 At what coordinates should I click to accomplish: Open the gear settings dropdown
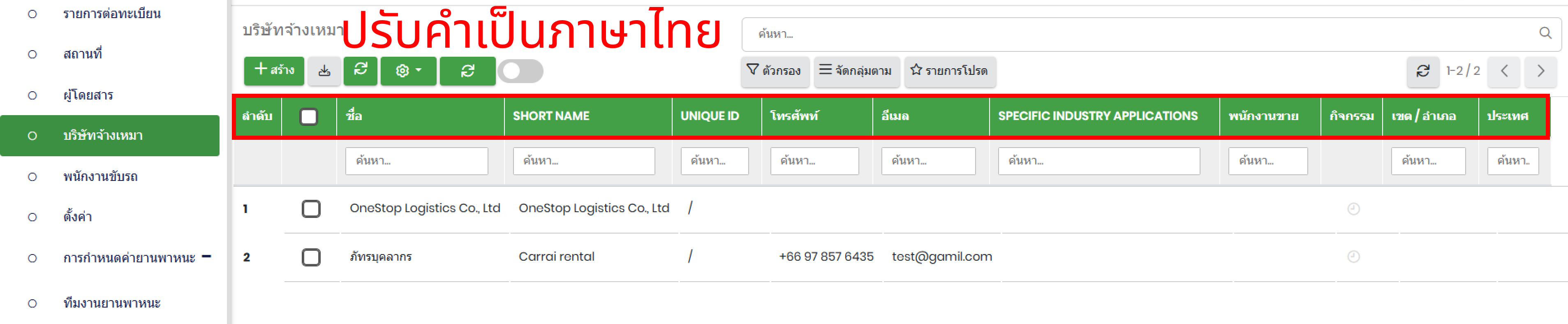pyautogui.click(x=408, y=71)
